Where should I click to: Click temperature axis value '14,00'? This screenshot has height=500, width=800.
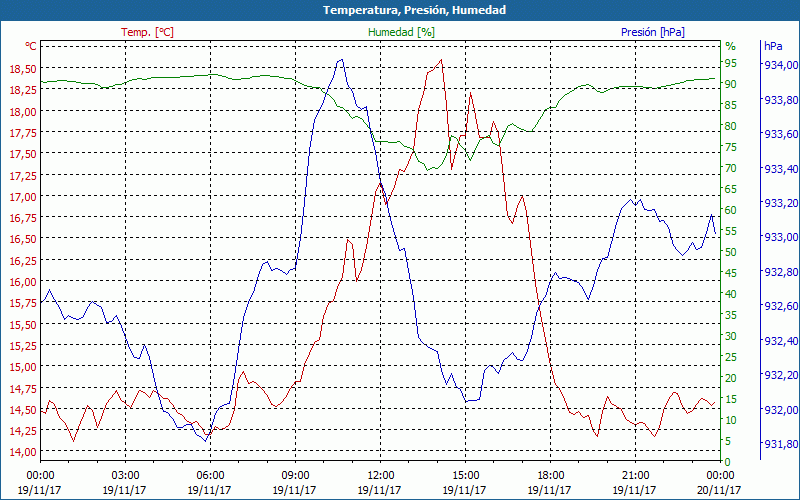22,452
